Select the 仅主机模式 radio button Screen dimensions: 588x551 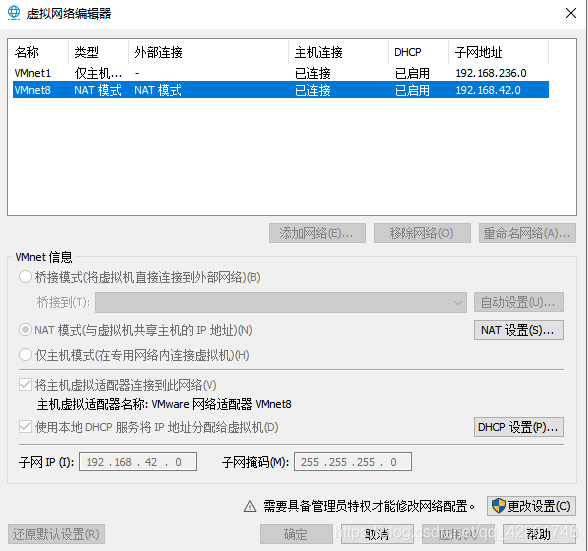tap(25, 355)
